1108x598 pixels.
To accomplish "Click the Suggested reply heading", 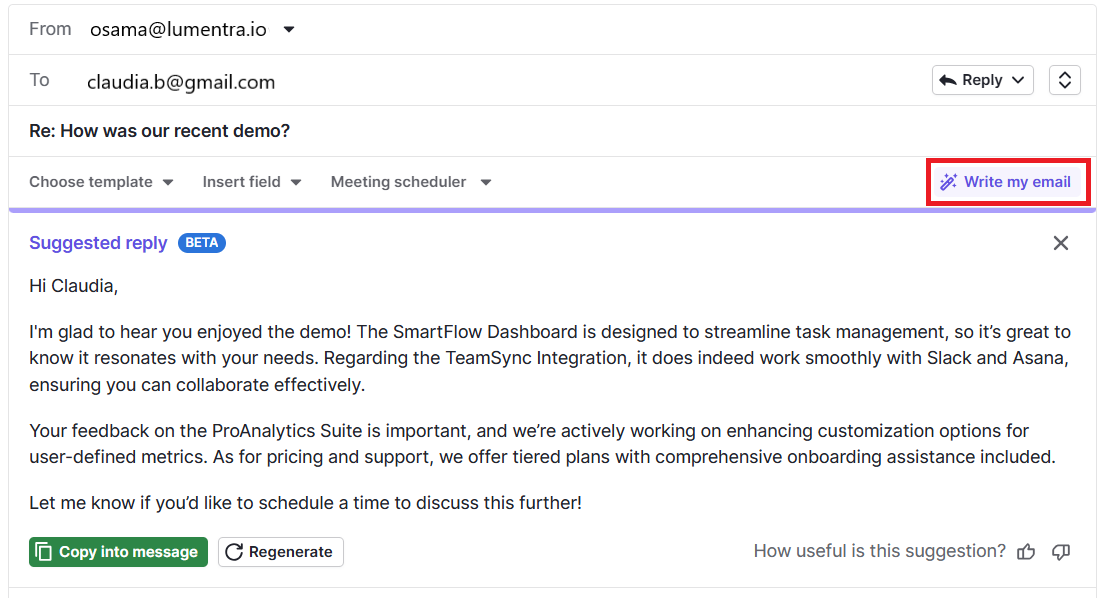I will point(98,243).
